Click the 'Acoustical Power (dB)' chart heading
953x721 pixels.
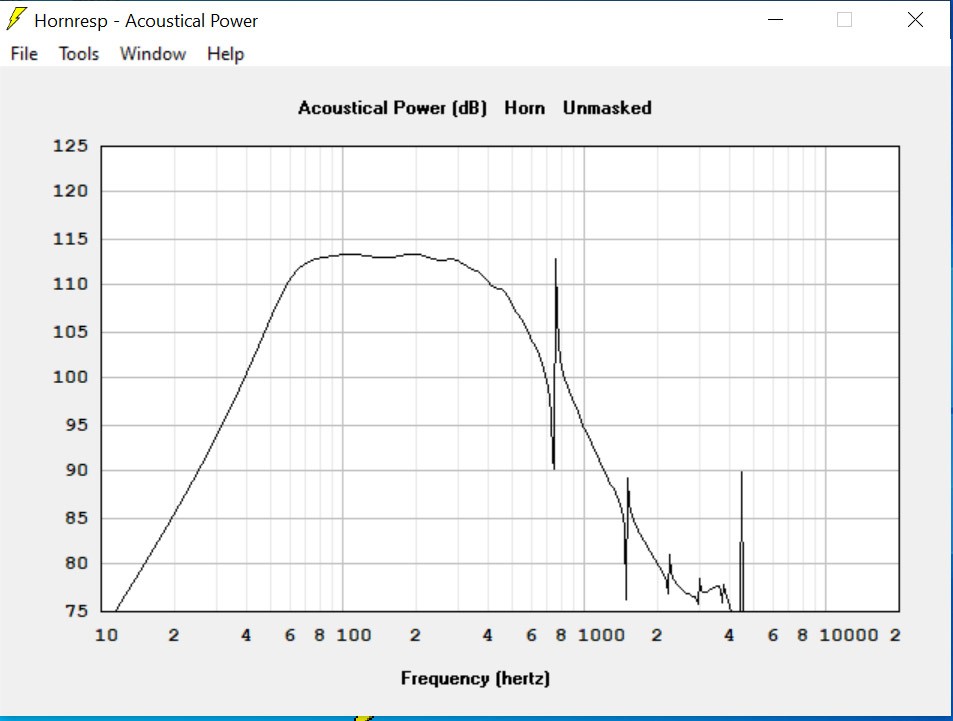pyautogui.click(x=392, y=108)
